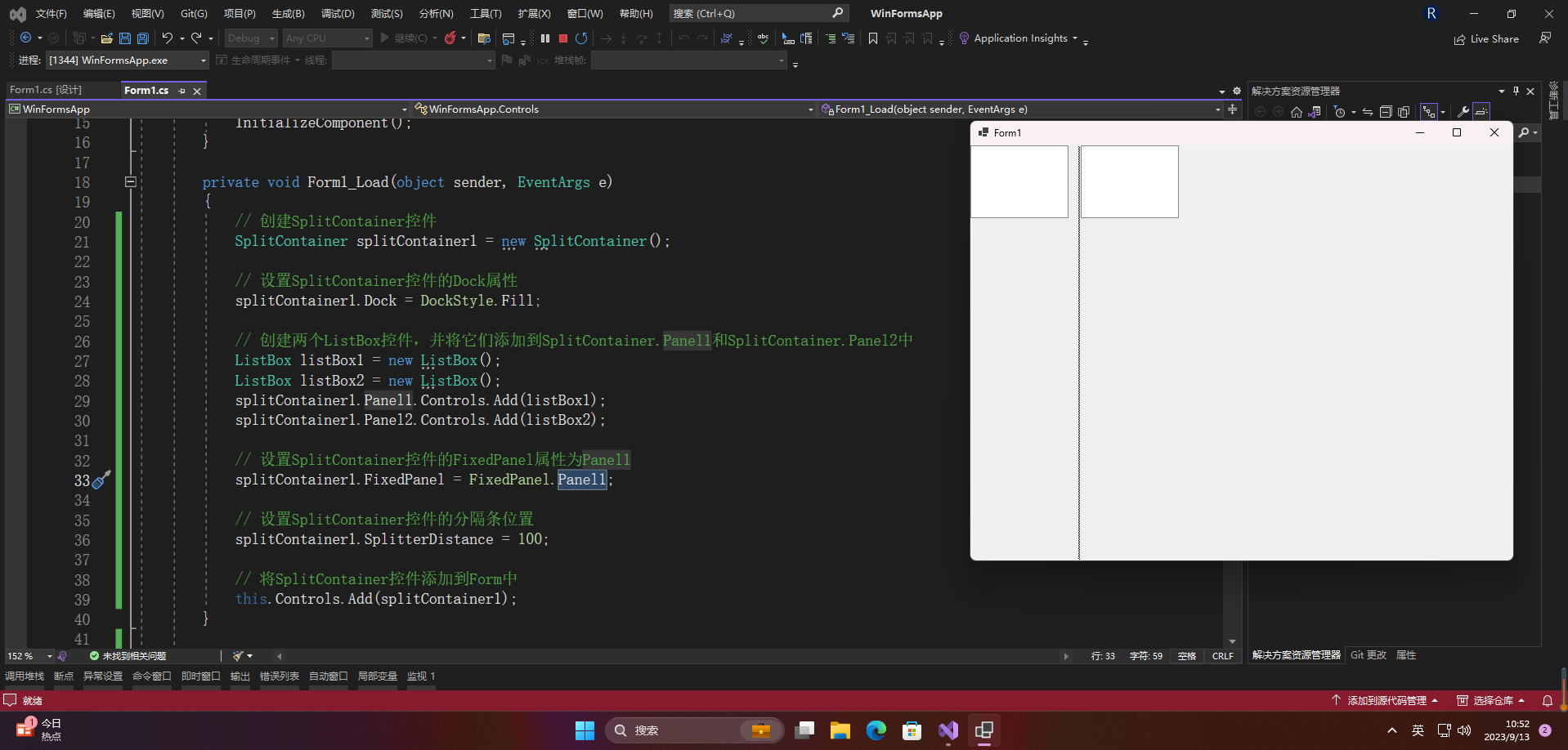Viewport: 1568px width, 750px height.
Task: Redo the last undone edit
Action: pos(196,38)
